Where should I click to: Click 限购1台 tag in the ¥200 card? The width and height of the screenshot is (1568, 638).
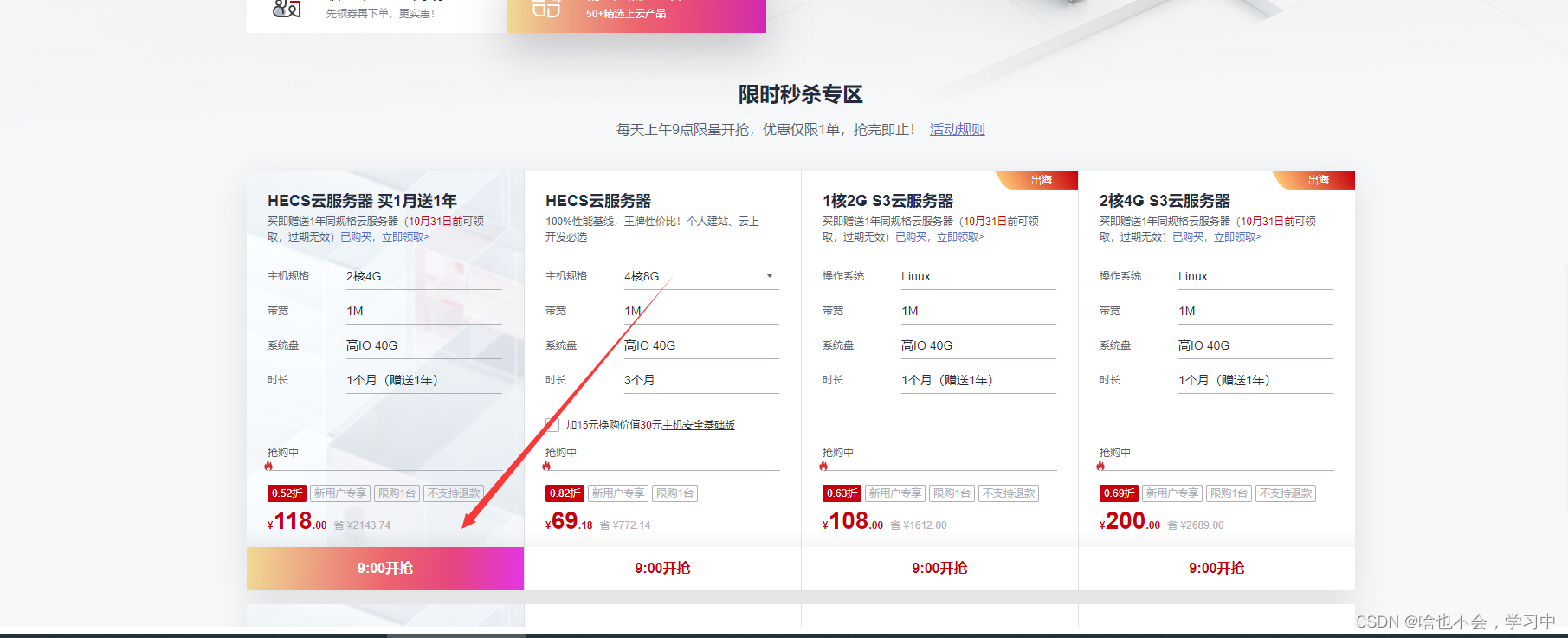[x=1229, y=493]
